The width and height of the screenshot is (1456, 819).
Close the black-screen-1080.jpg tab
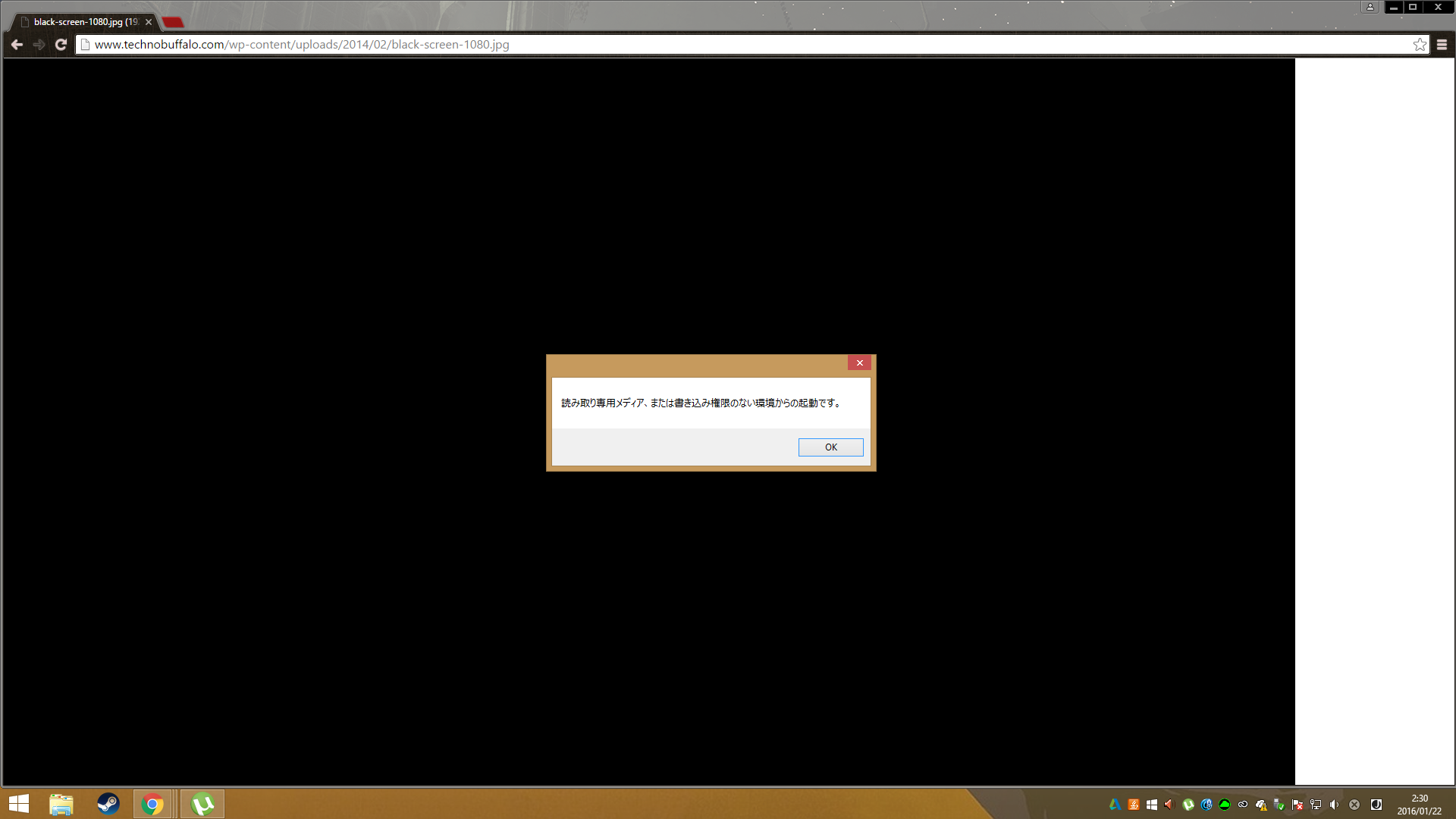point(149,22)
